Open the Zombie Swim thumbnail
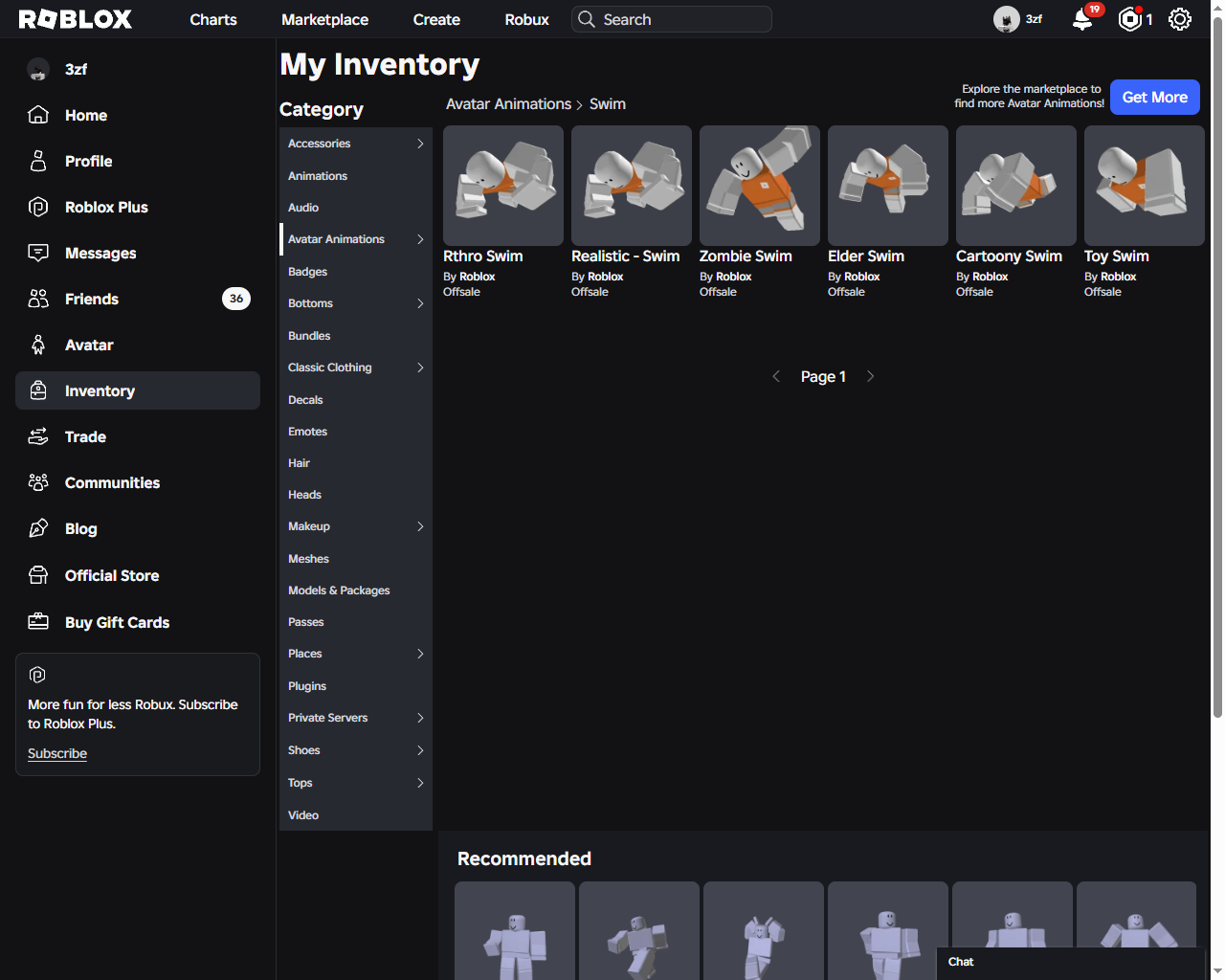The width and height of the screenshot is (1225, 980). click(760, 186)
